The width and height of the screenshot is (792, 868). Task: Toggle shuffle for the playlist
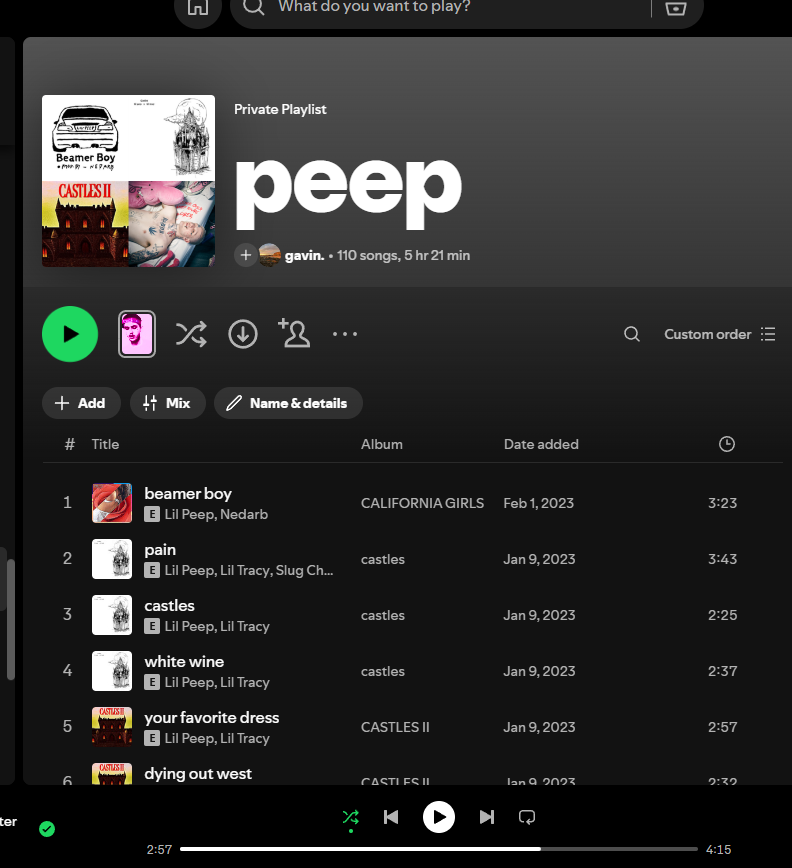coord(191,334)
